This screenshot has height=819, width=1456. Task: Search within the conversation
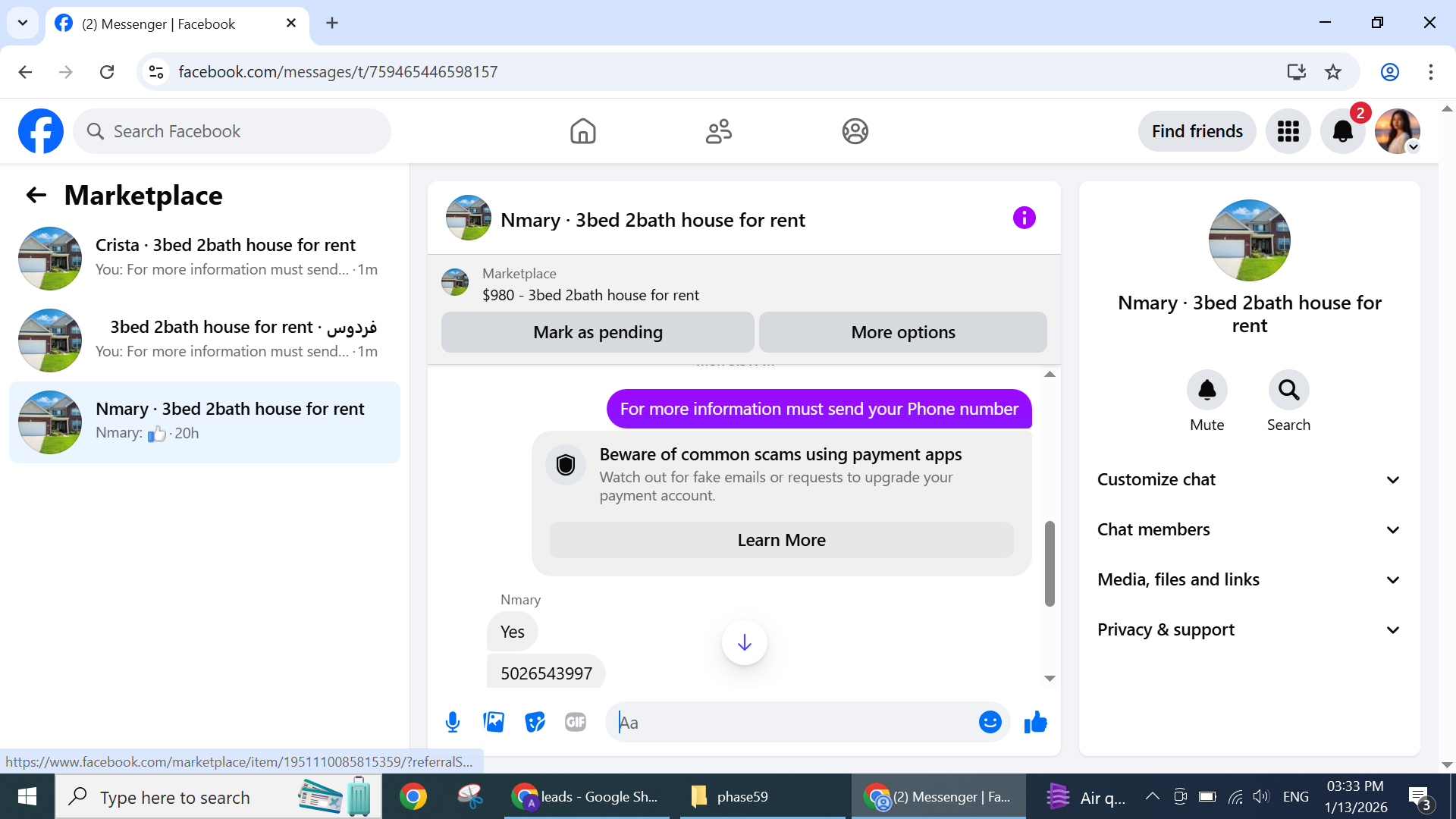click(x=1288, y=391)
